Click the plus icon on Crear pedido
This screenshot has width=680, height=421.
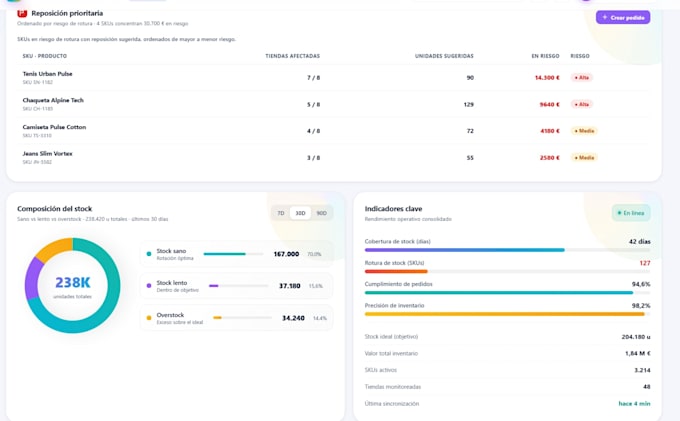605,17
